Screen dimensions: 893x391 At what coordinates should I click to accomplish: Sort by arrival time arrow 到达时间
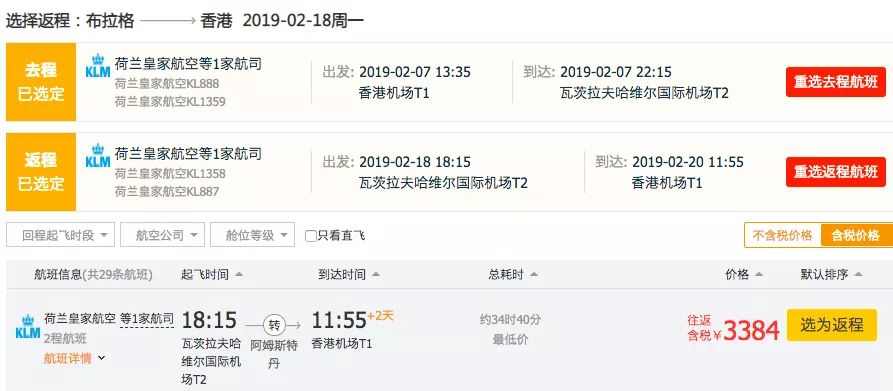click(x=376, y=275)
